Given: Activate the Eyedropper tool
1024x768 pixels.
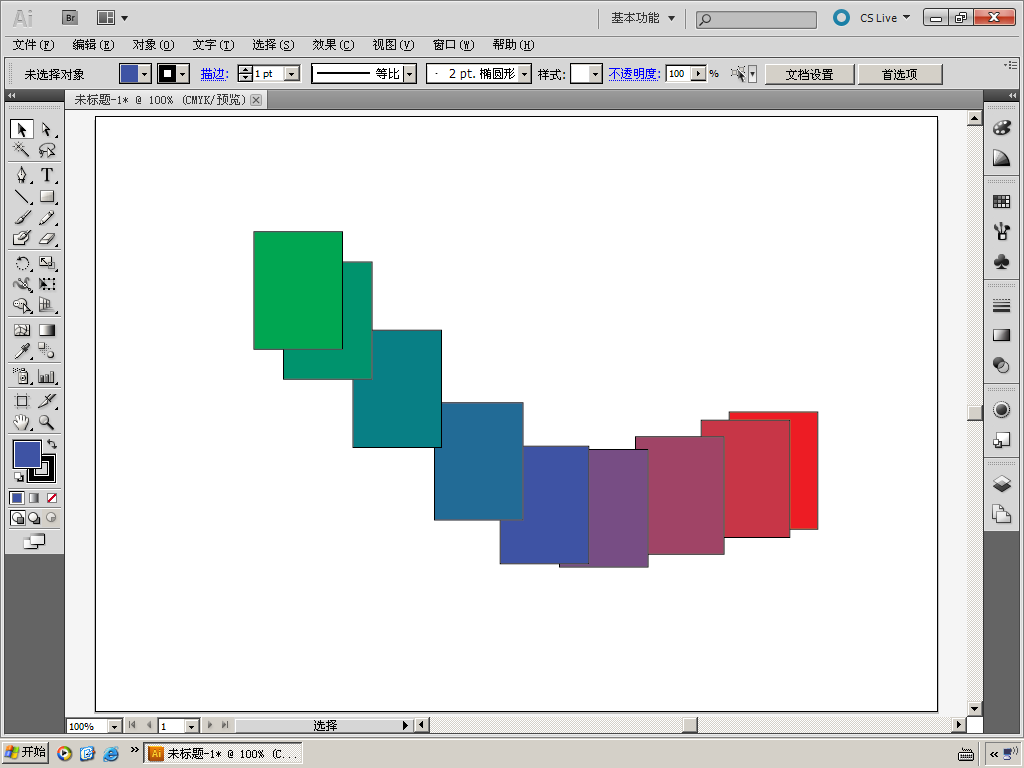Looking at the screenshot, I should [x=21, y=351].
